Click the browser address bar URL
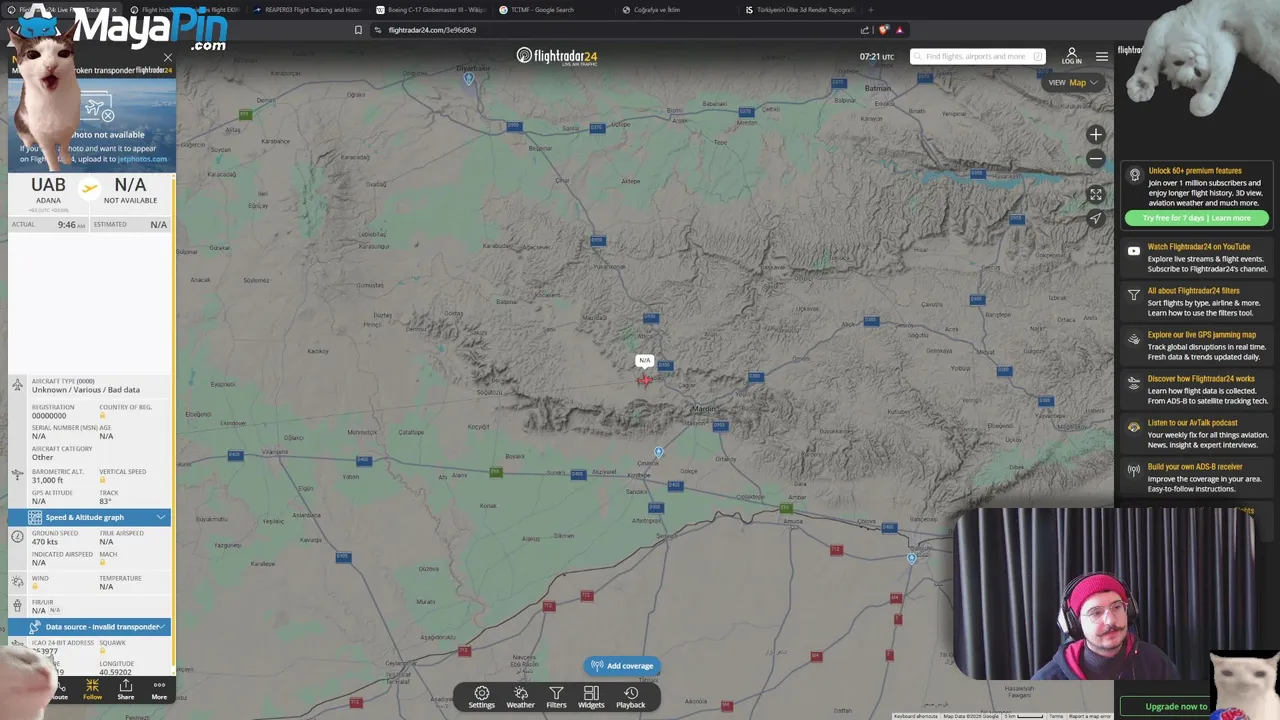Screen dimensions: 1280x720 pyautogui.click(x=432, y=30)
